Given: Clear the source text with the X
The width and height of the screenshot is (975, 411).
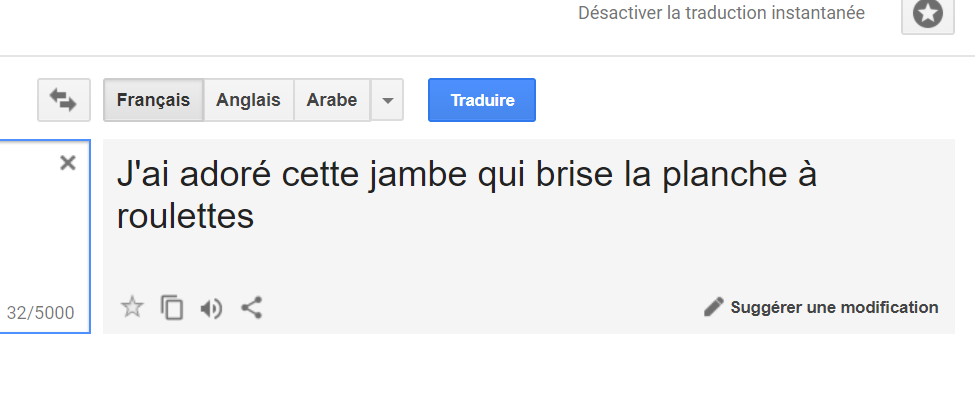Looking at the screenshot, I should click(68, 163).
